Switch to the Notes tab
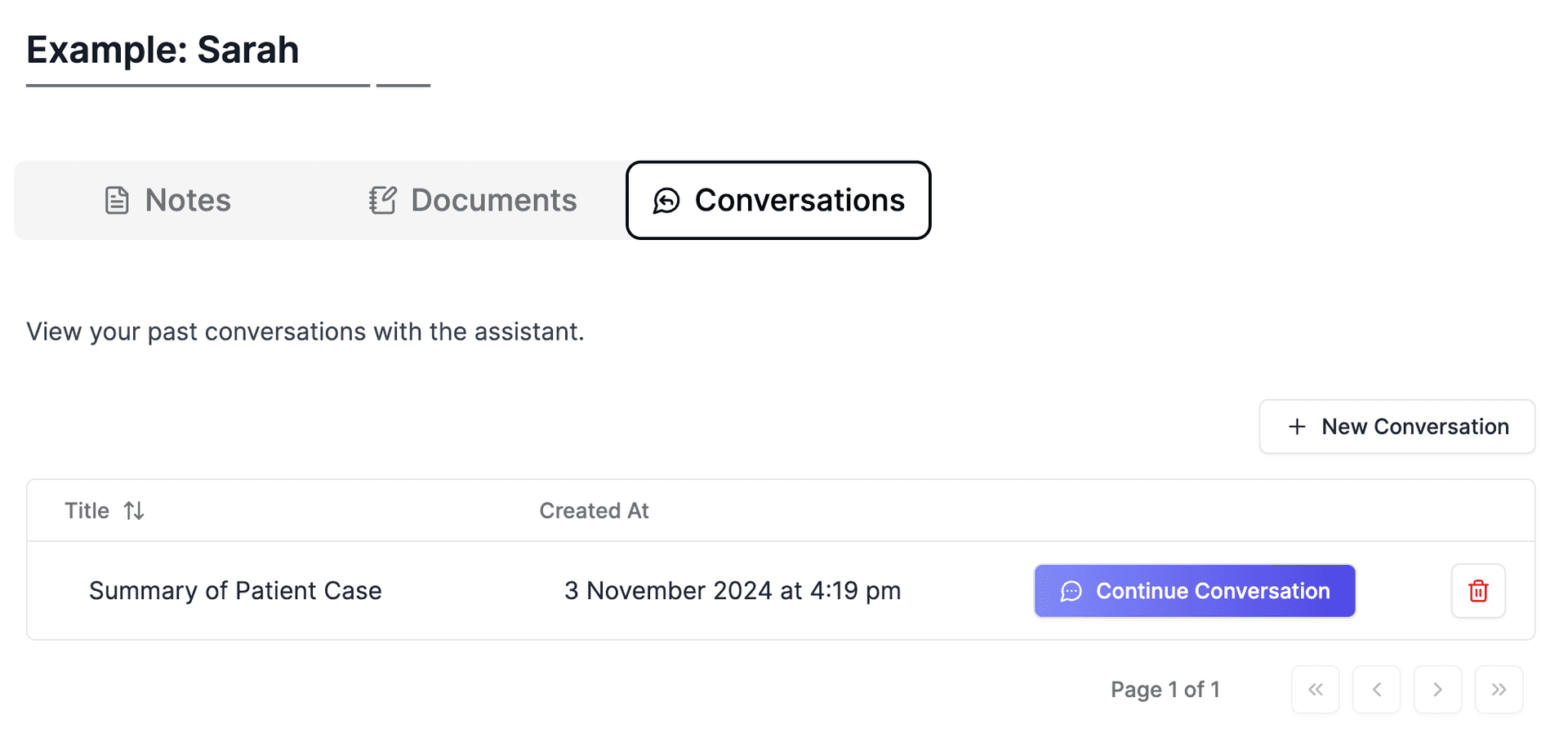 pyautogui.click(x=186, y=200)
